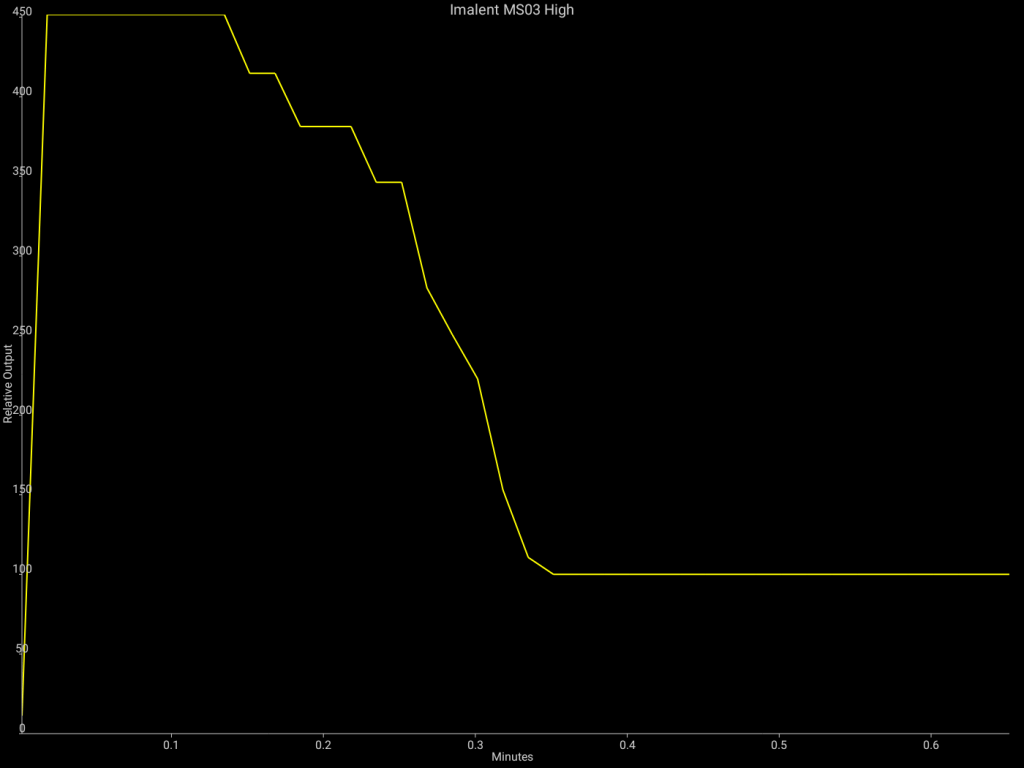Click where the yellow line flattens near 100
1024x768 pixels.
[553, 574]
